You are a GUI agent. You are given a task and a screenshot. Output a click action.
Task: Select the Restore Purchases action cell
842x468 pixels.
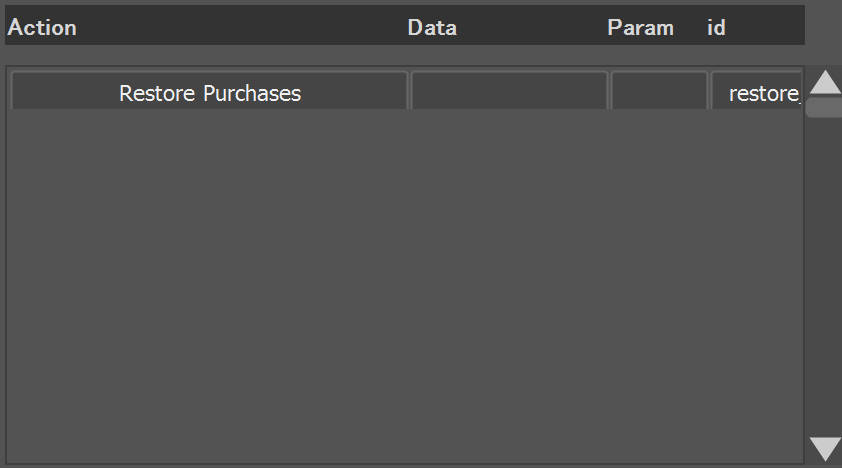tap(209, 91)
